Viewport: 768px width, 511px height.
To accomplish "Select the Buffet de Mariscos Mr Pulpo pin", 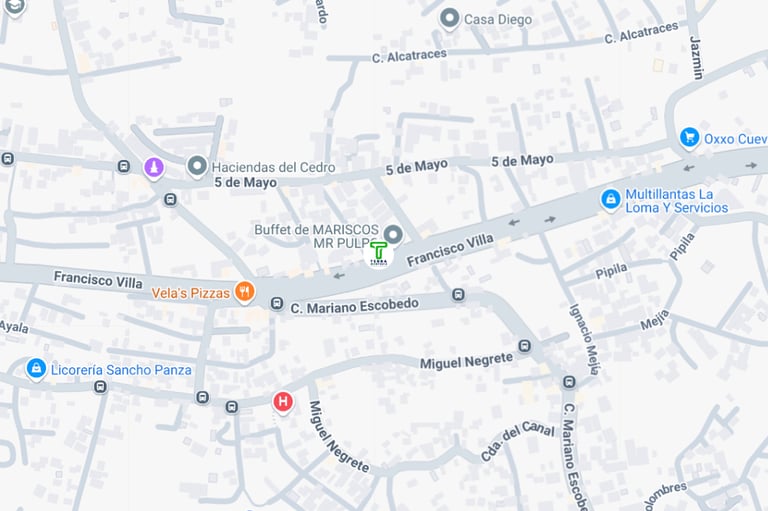I will [393, 235].
